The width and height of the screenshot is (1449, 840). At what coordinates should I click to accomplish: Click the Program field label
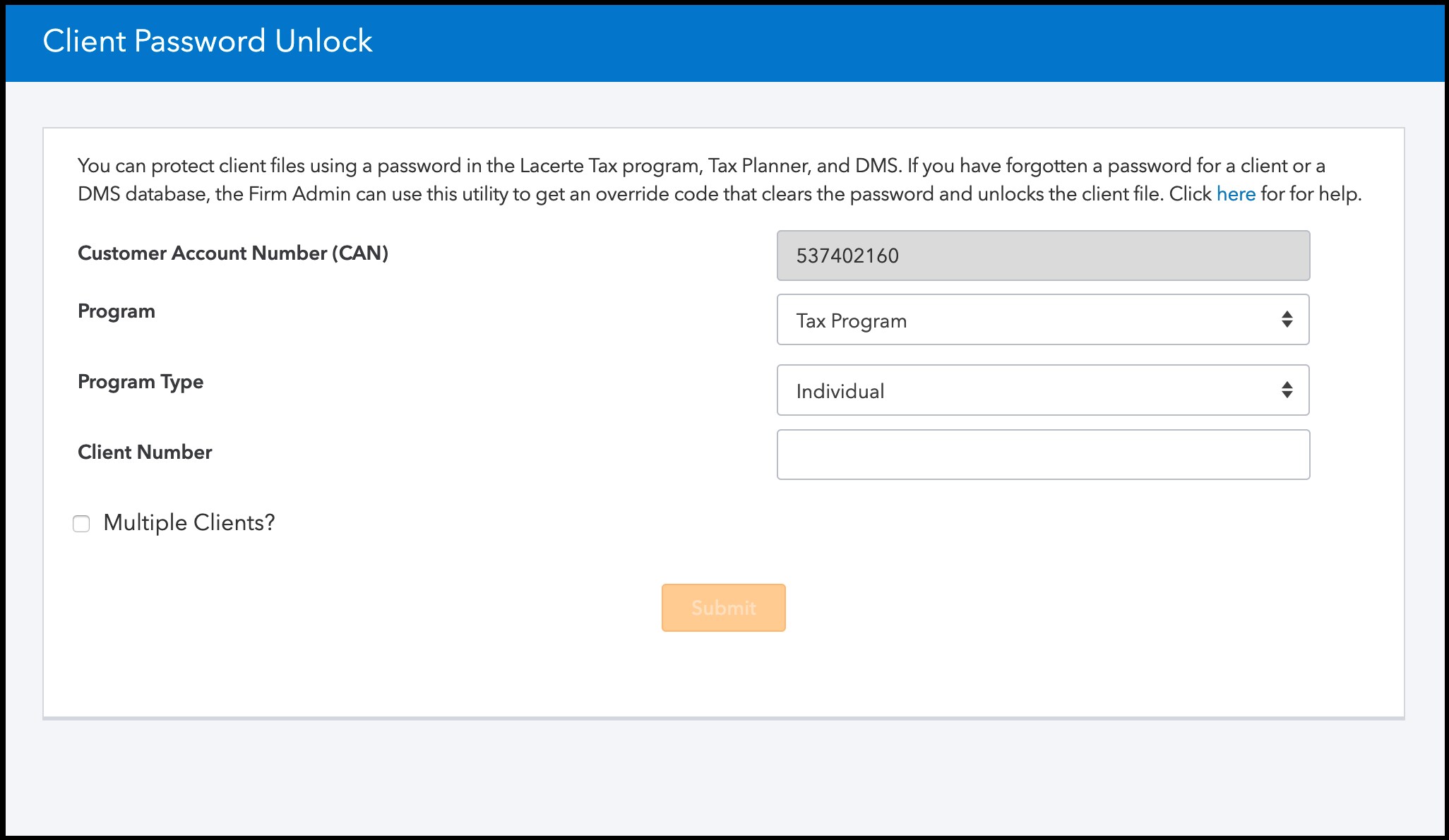click(x=117, y=311)
